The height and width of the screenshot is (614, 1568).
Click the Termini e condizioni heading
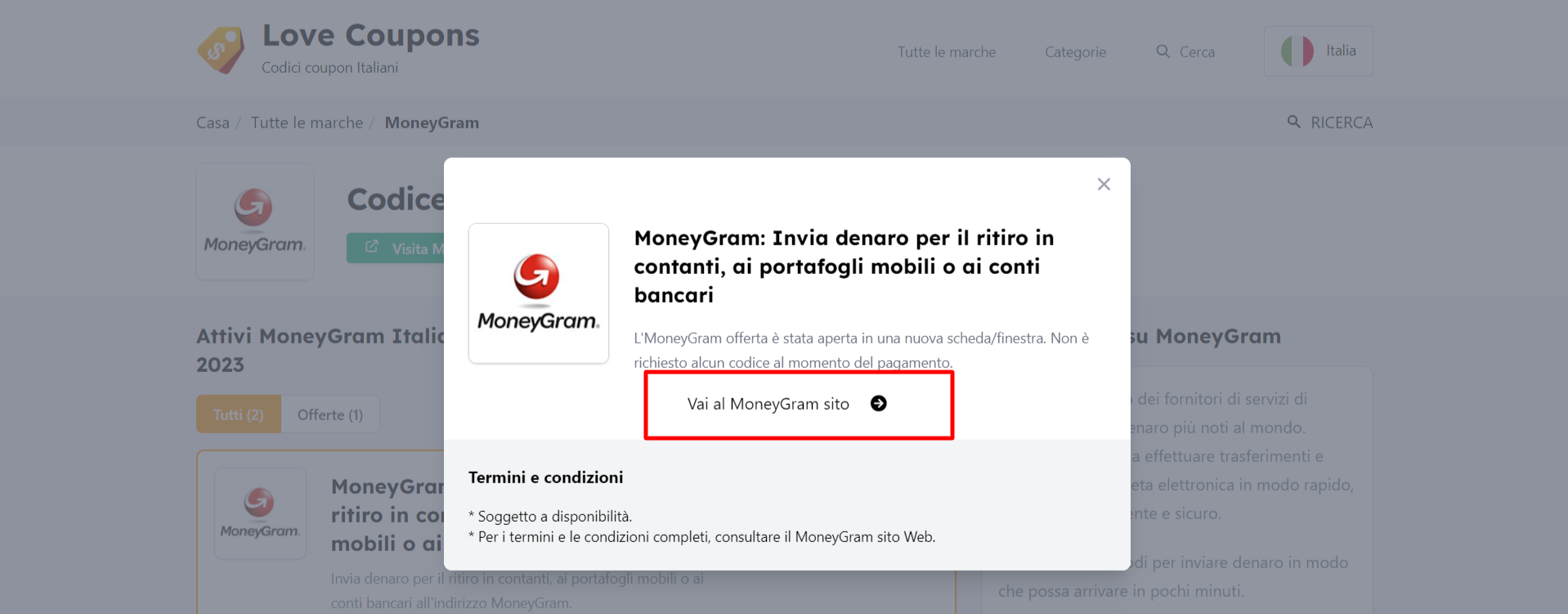pos(546,477)
